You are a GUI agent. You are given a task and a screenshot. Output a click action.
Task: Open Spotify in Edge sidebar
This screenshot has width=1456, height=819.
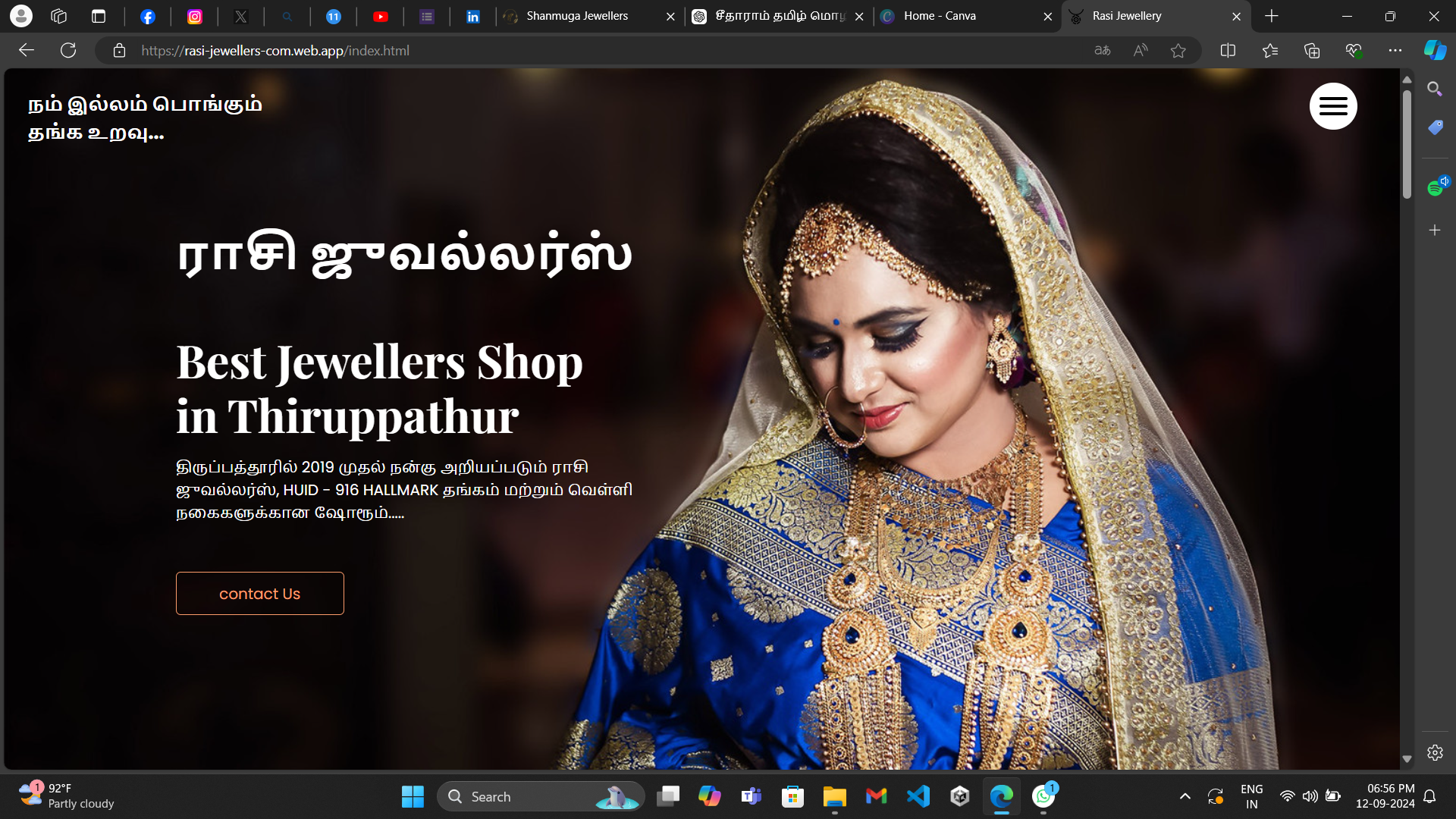pos(1435,187)
